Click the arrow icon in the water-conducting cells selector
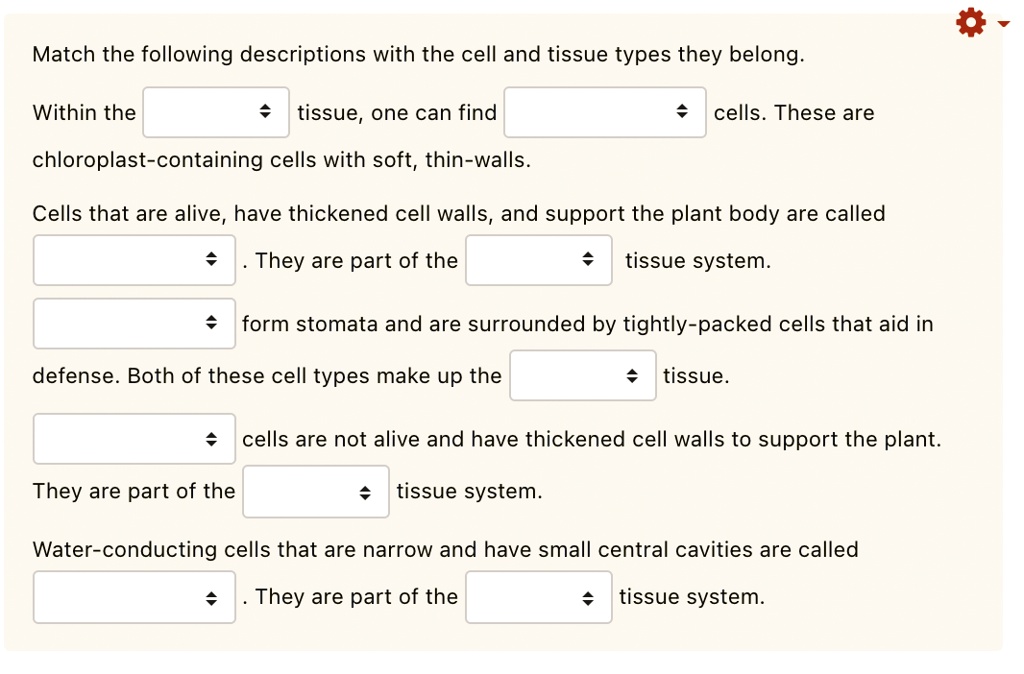The image size is (1024, 674). (x=211, y=596)
